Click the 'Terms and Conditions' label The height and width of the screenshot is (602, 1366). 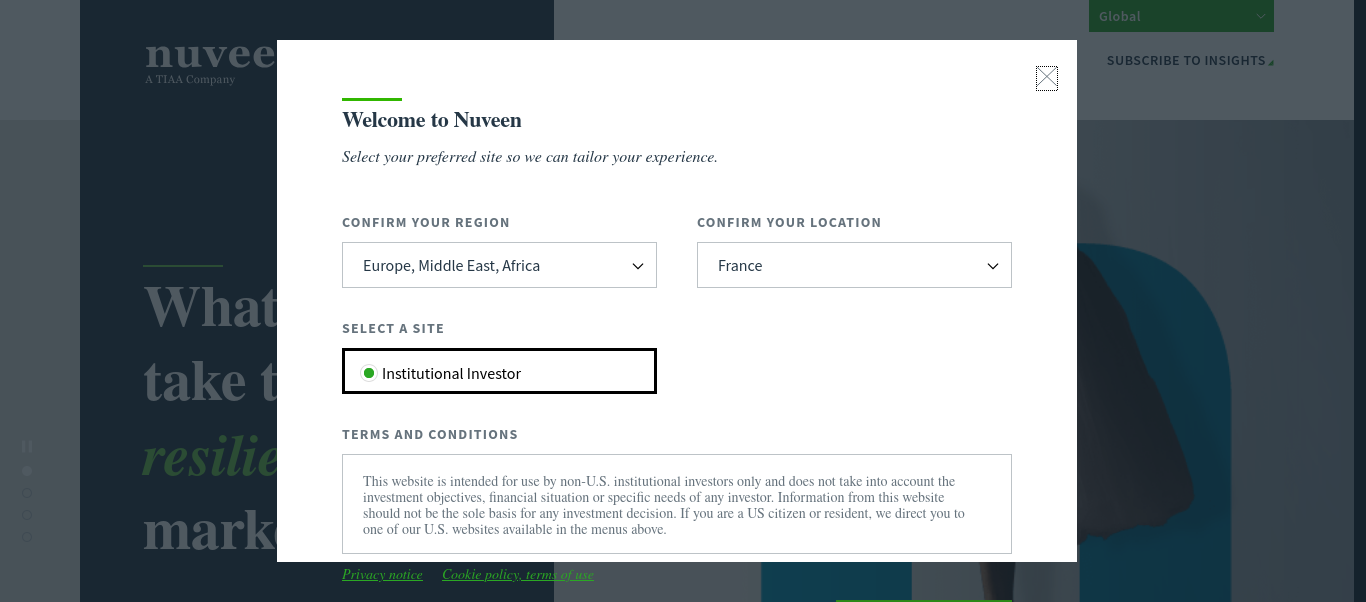pos(430,435)
